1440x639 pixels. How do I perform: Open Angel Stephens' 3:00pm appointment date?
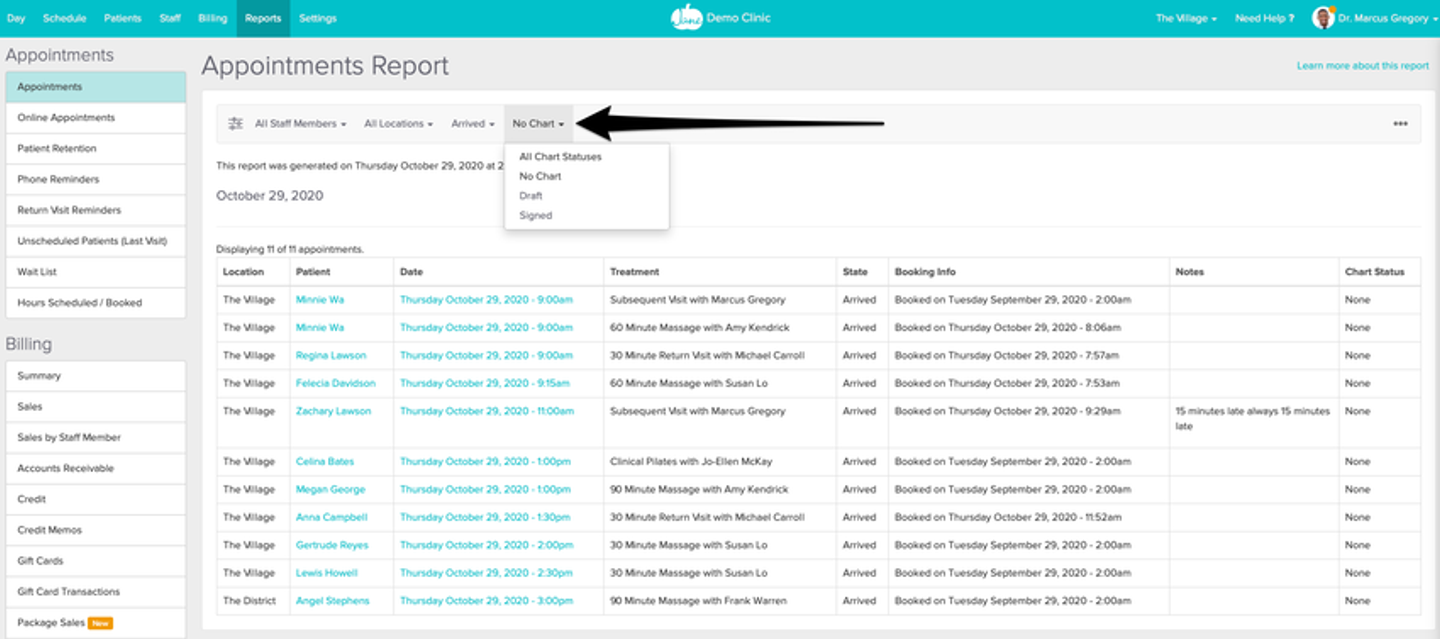tap(485, 601)
